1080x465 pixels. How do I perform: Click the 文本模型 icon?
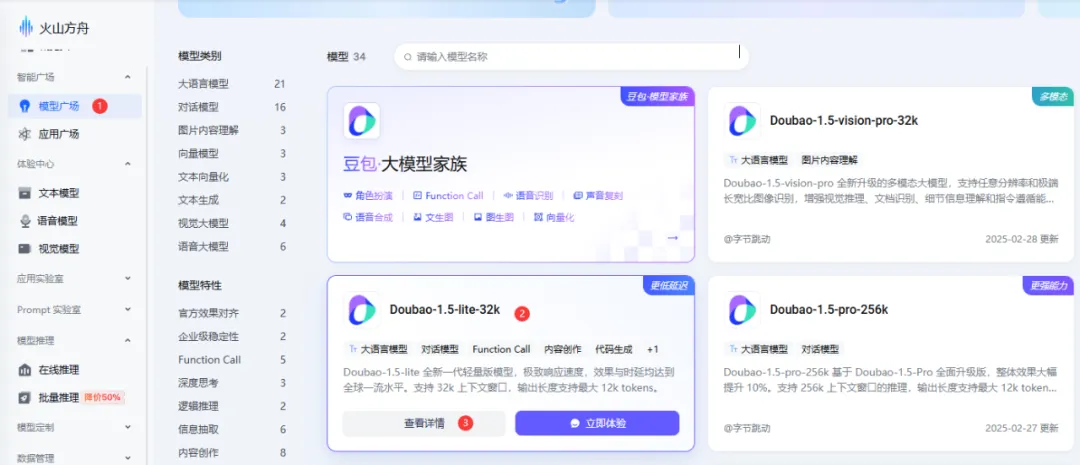25,193
